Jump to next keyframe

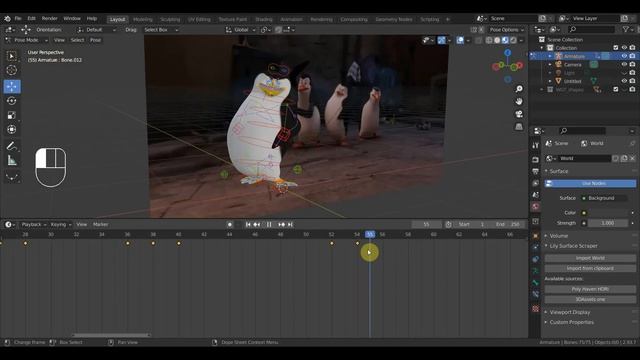(x=281, y=224)
